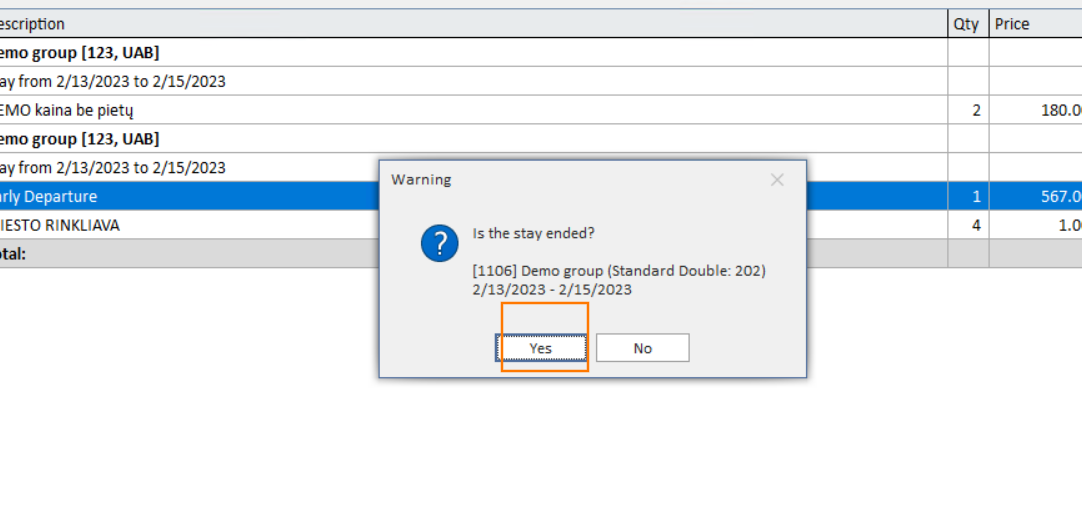
Task: Click the Warning dialog title bar
Action: (573, 180)
